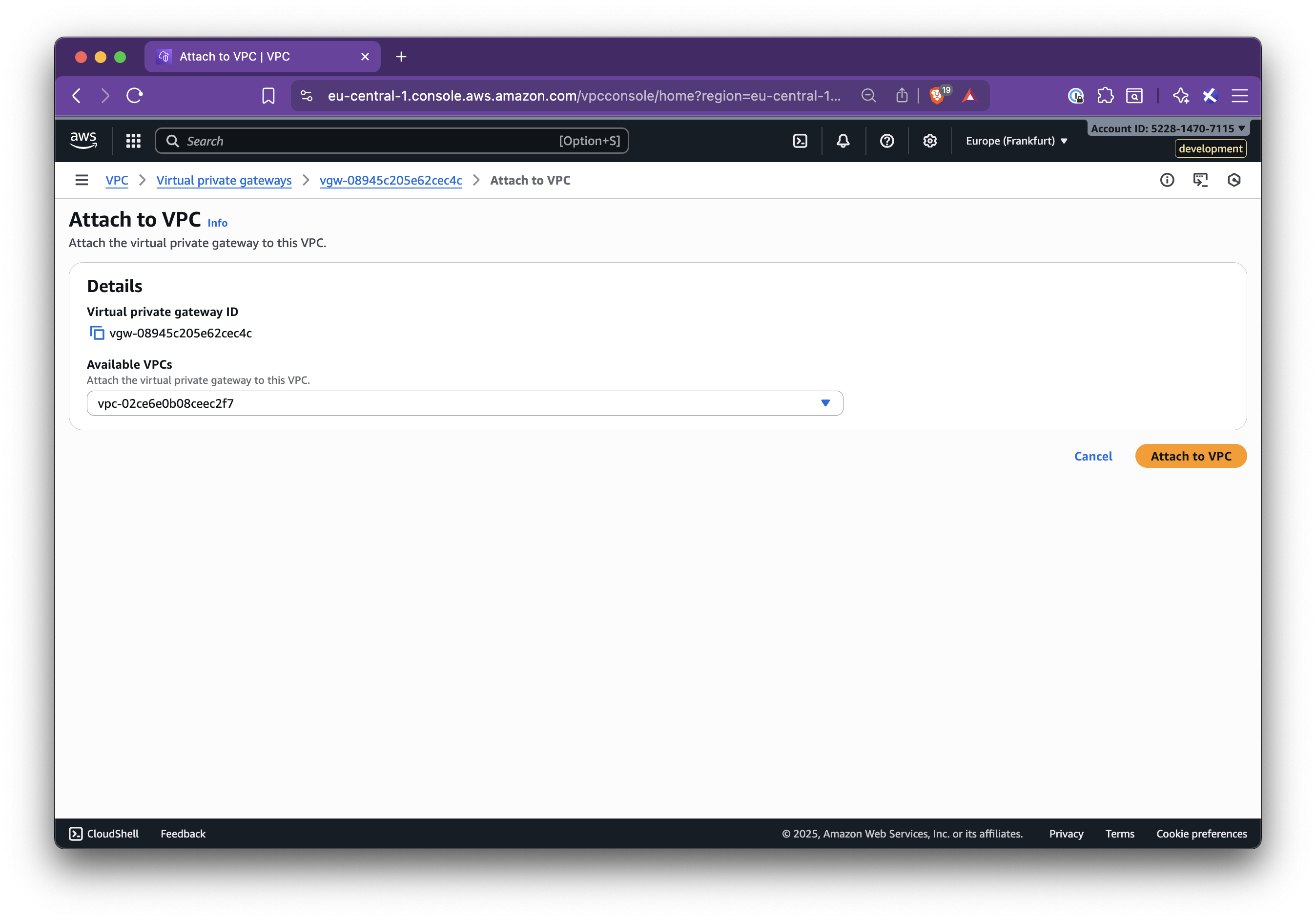
Task: Open the Info help link next to heading
Action: (217, 223)
